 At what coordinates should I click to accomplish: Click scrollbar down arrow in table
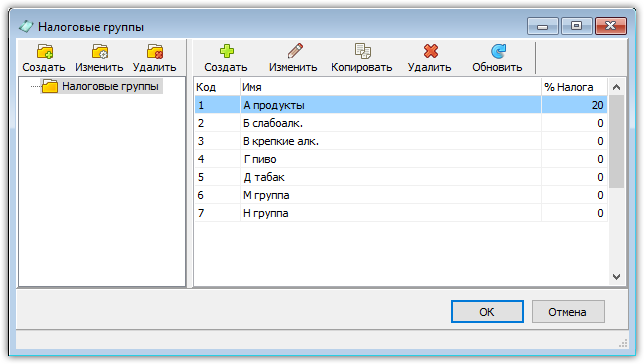click(616, 277)
